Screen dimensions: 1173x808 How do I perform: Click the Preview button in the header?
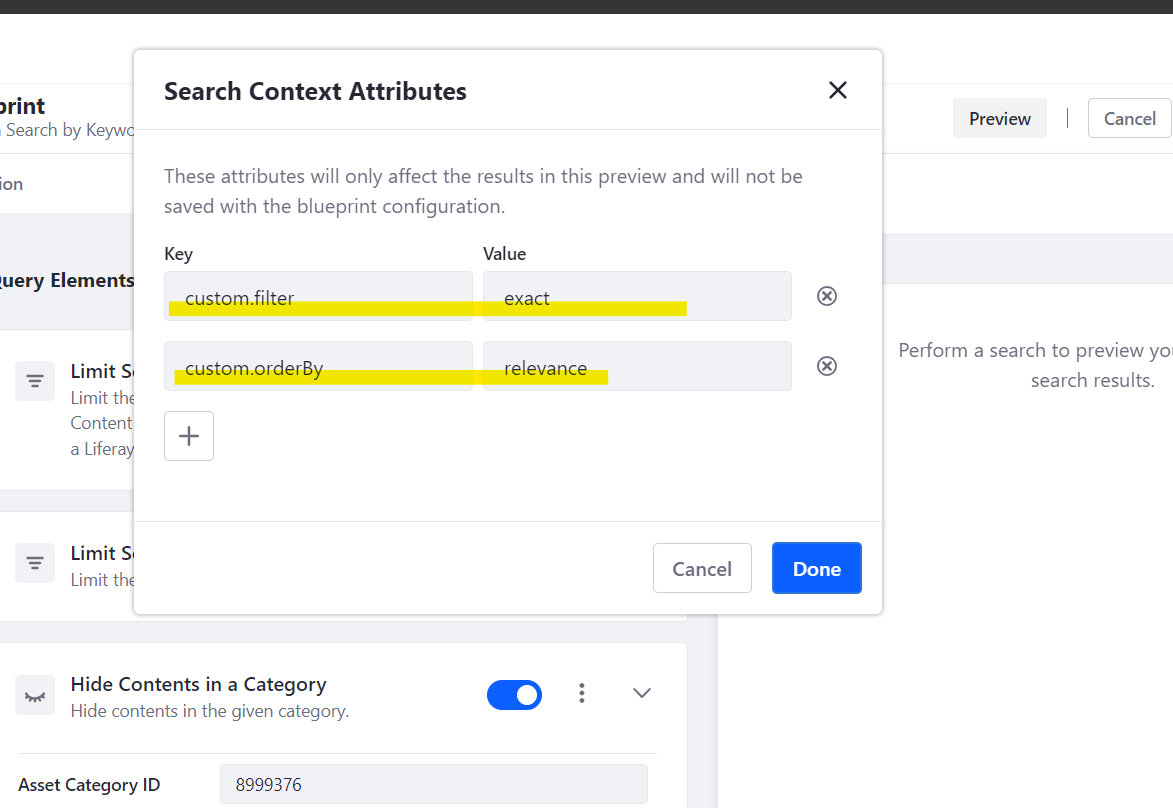(999, 118)
